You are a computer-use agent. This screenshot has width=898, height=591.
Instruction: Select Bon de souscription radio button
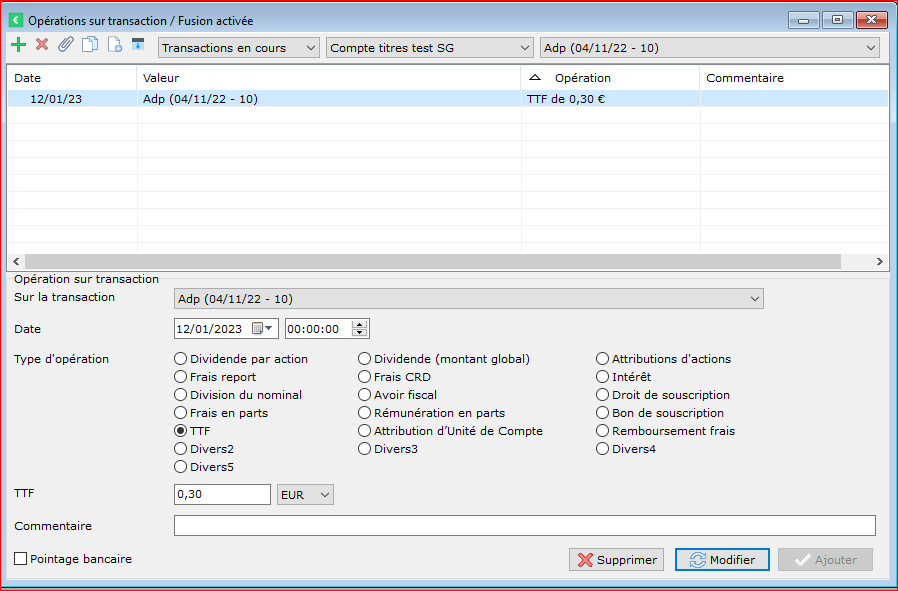pyautogui.click(x=602, y=413)
